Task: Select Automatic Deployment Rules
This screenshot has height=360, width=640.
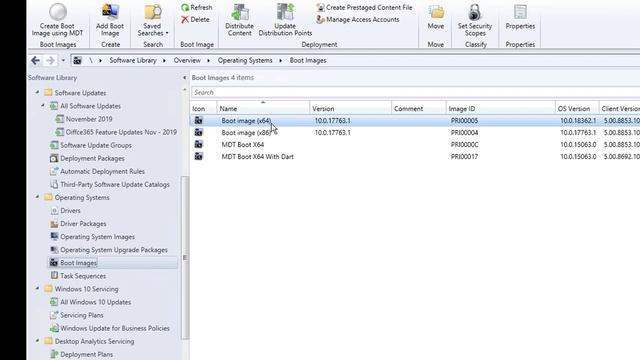Action: coord(102,171)
